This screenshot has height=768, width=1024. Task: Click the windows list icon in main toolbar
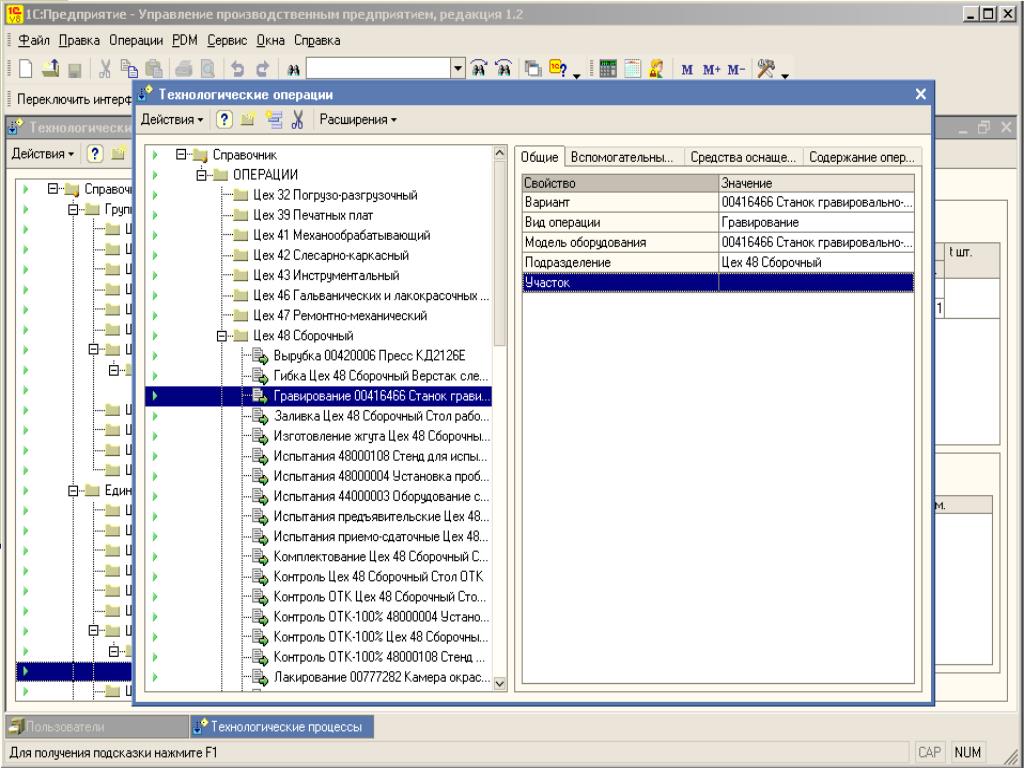coord(533,69)
